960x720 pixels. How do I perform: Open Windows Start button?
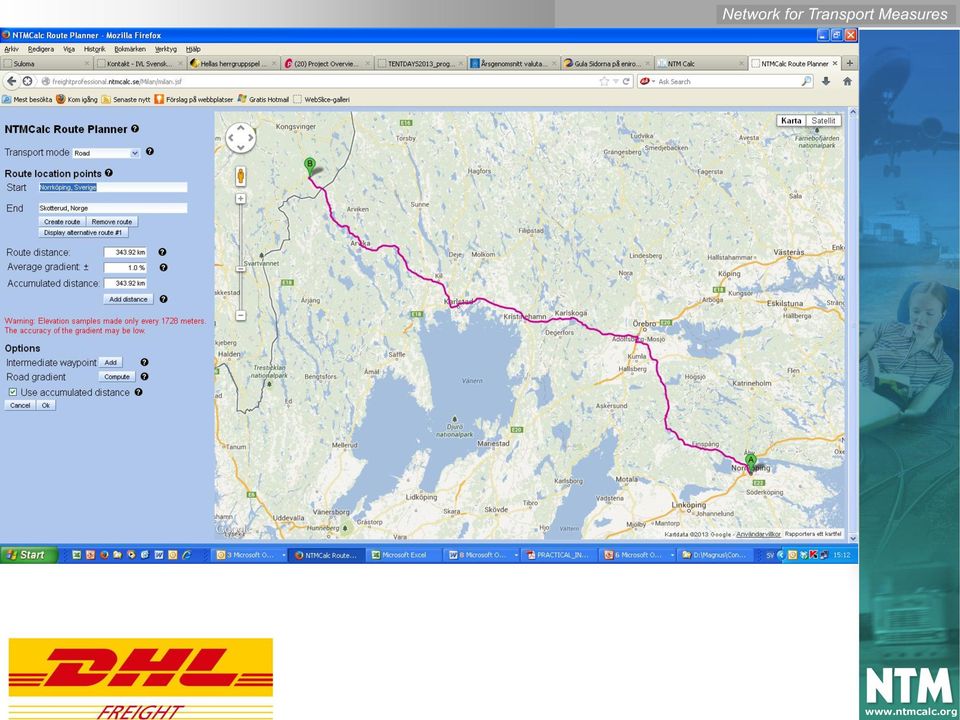point(29,555)
